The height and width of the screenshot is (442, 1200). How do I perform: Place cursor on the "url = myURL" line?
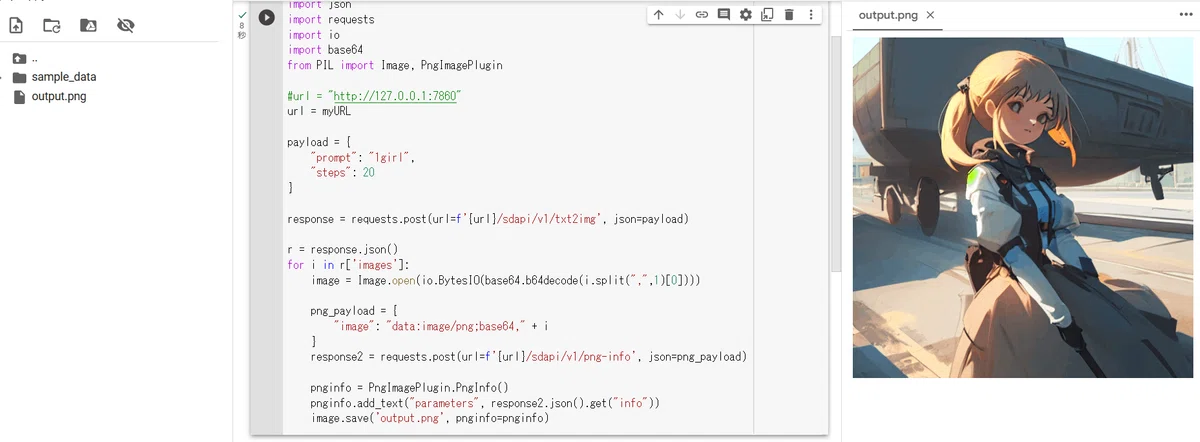click(319, 111)
